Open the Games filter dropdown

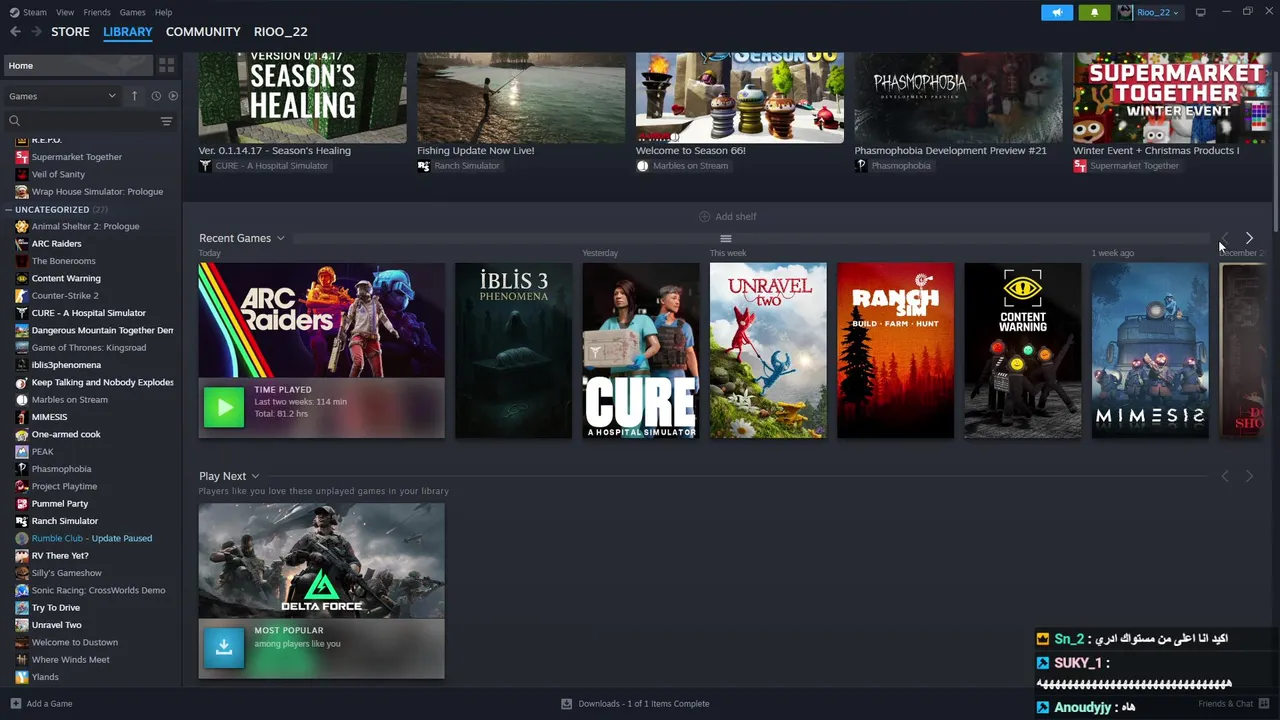click(x=62, y=96)
